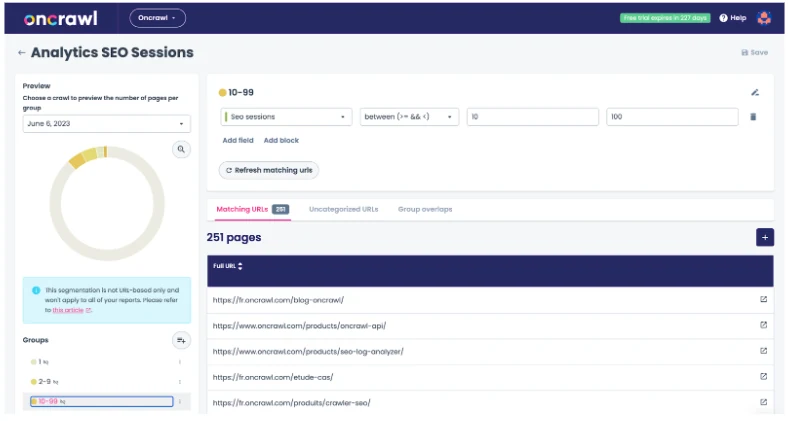Add a new group with list-plus icon

pos(181,340)
